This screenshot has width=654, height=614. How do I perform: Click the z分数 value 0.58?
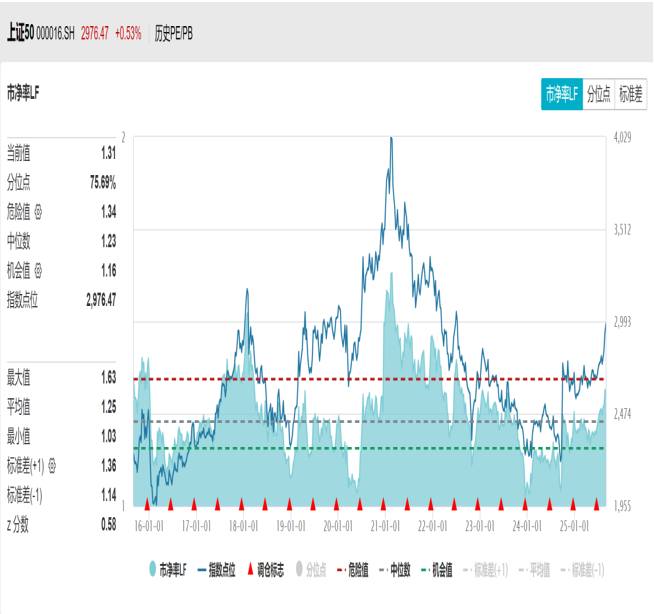(x=108, y=524)
